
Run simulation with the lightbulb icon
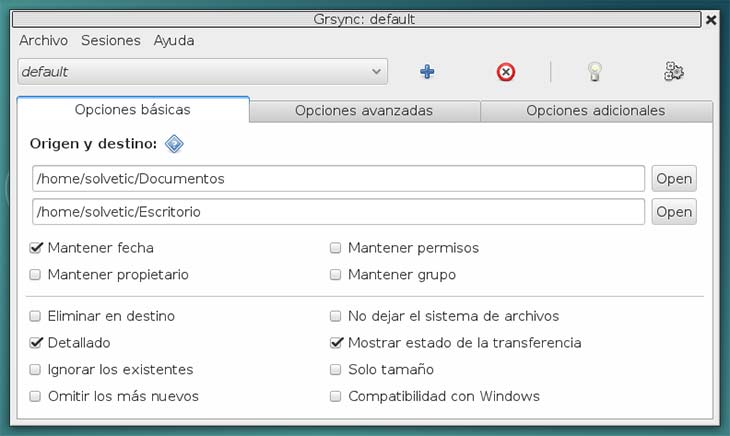[595, 72]
